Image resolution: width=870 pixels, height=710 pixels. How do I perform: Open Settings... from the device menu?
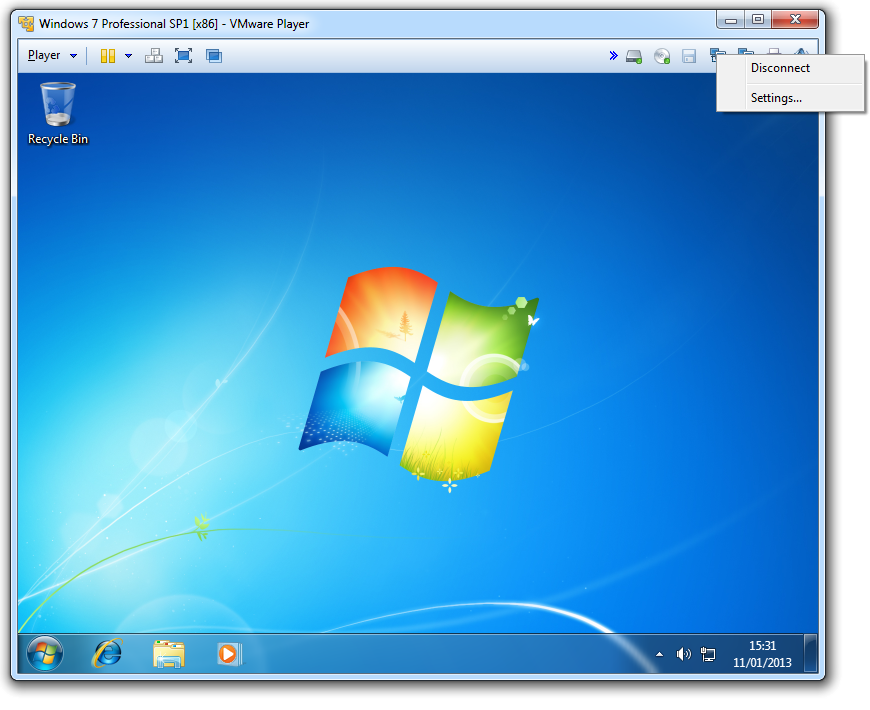coord(776,98)
